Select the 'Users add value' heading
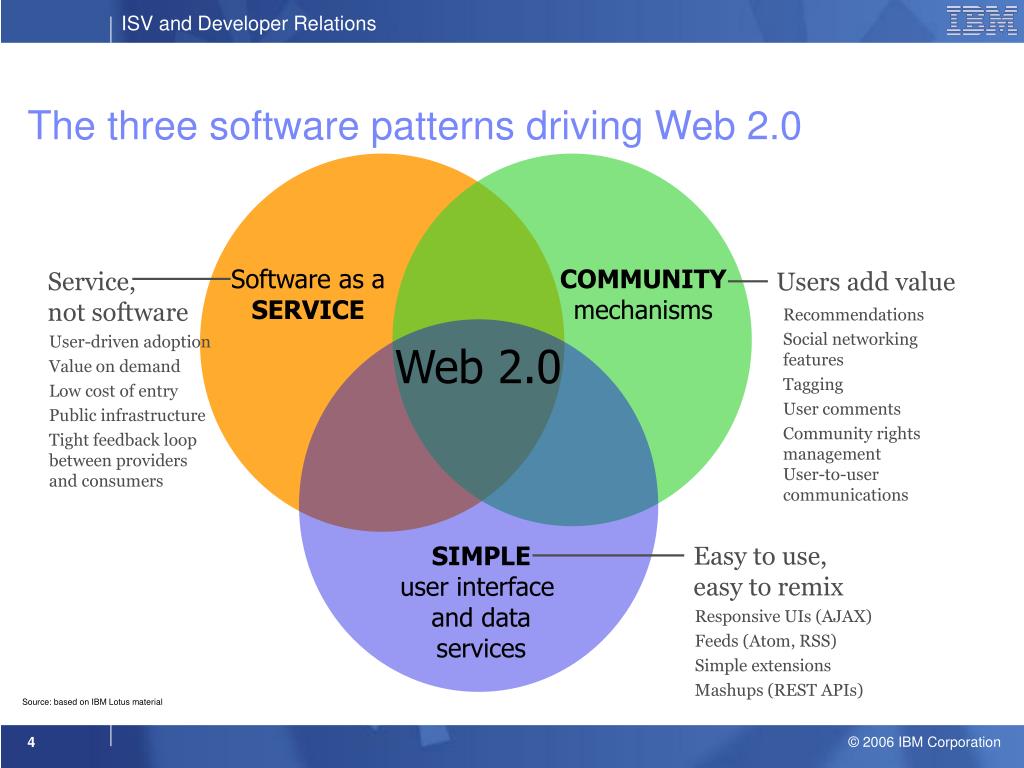1024x768 pixels. pyautogui.click(x=865, y=283)
